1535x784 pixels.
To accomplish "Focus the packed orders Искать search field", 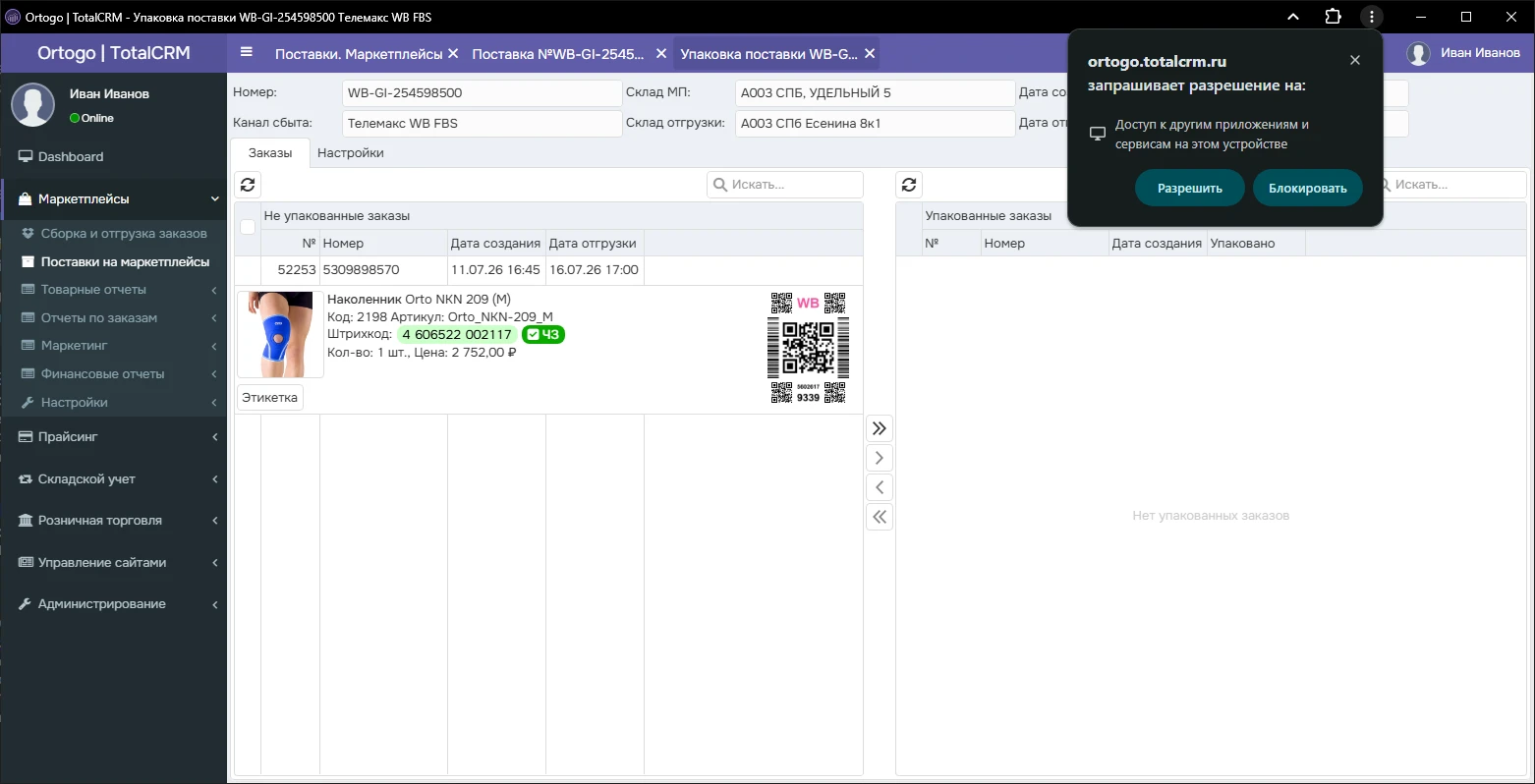I will point(1450,185).
